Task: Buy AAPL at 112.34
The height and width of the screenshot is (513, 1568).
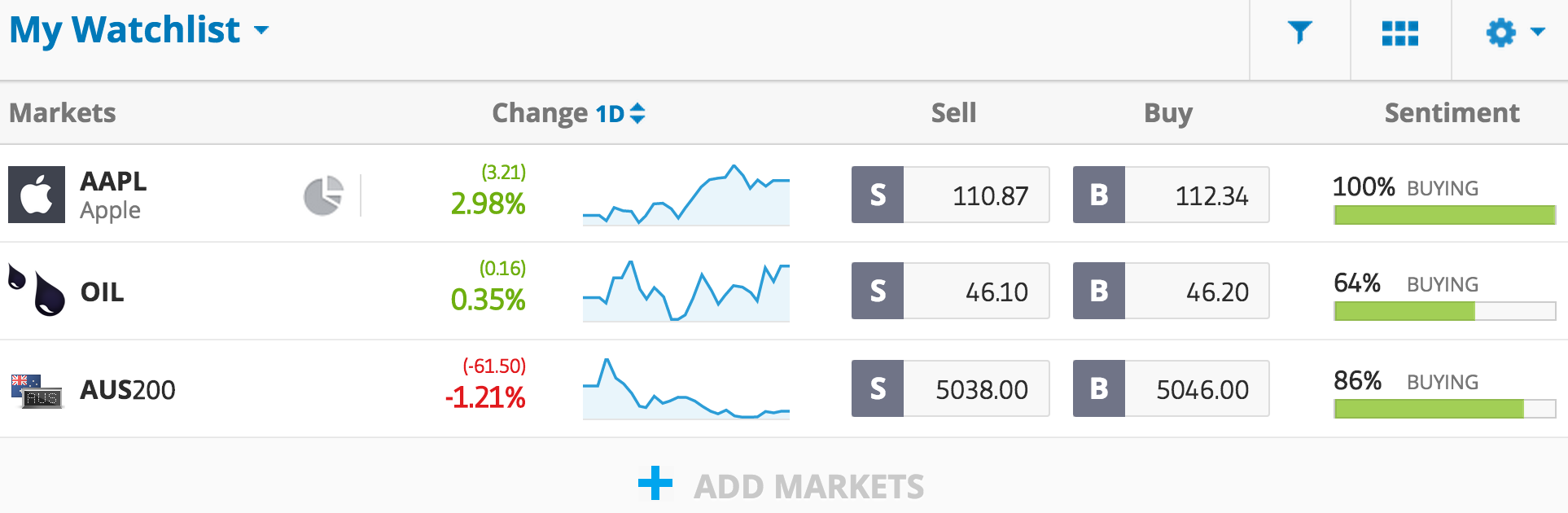Action: (x=1171, y=195)
